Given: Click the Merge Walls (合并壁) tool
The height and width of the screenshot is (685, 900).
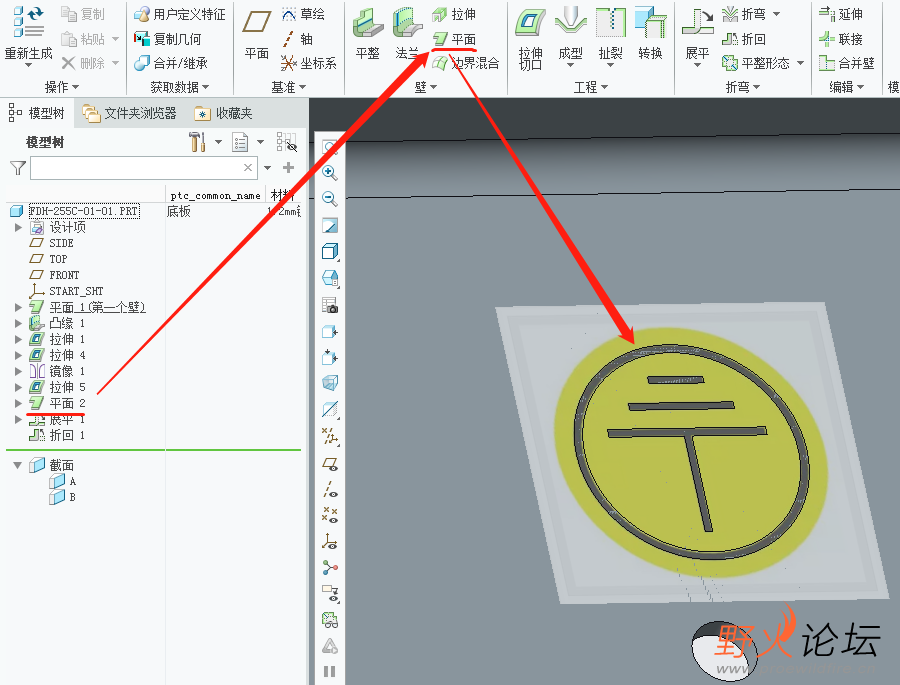Looking at the screenshot, I should pos(847,63).
